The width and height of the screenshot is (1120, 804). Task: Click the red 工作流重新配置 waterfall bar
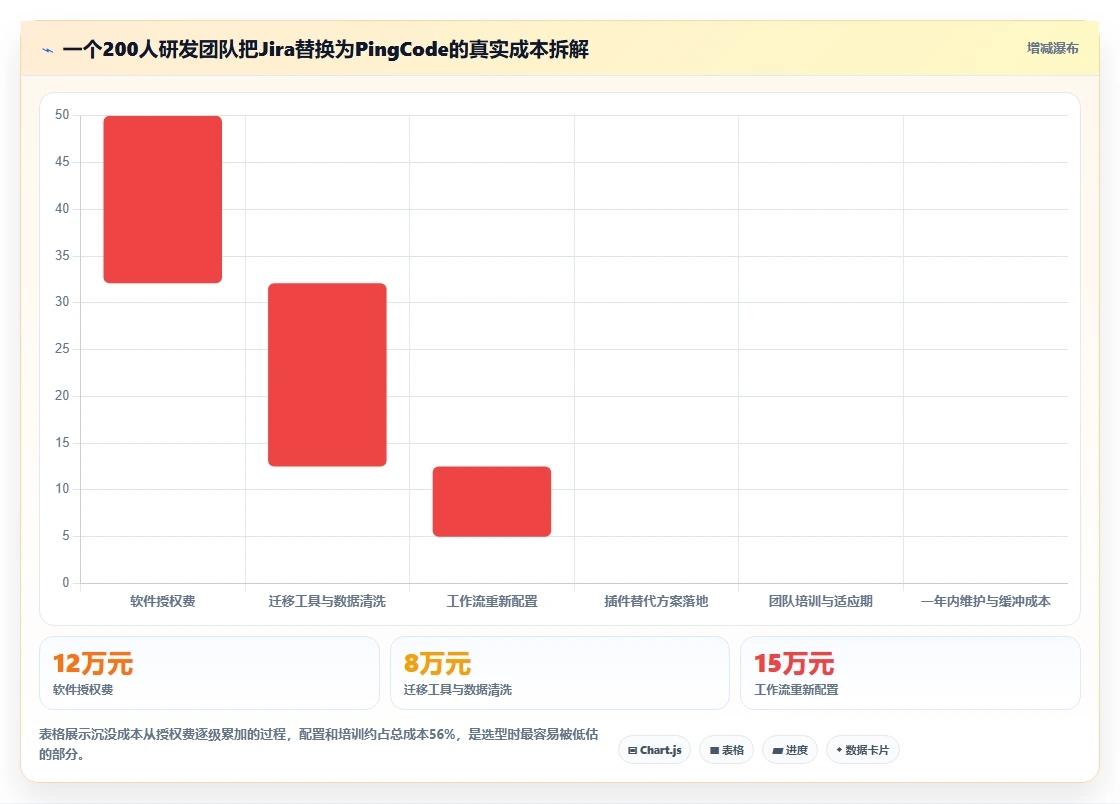(492, 501)
